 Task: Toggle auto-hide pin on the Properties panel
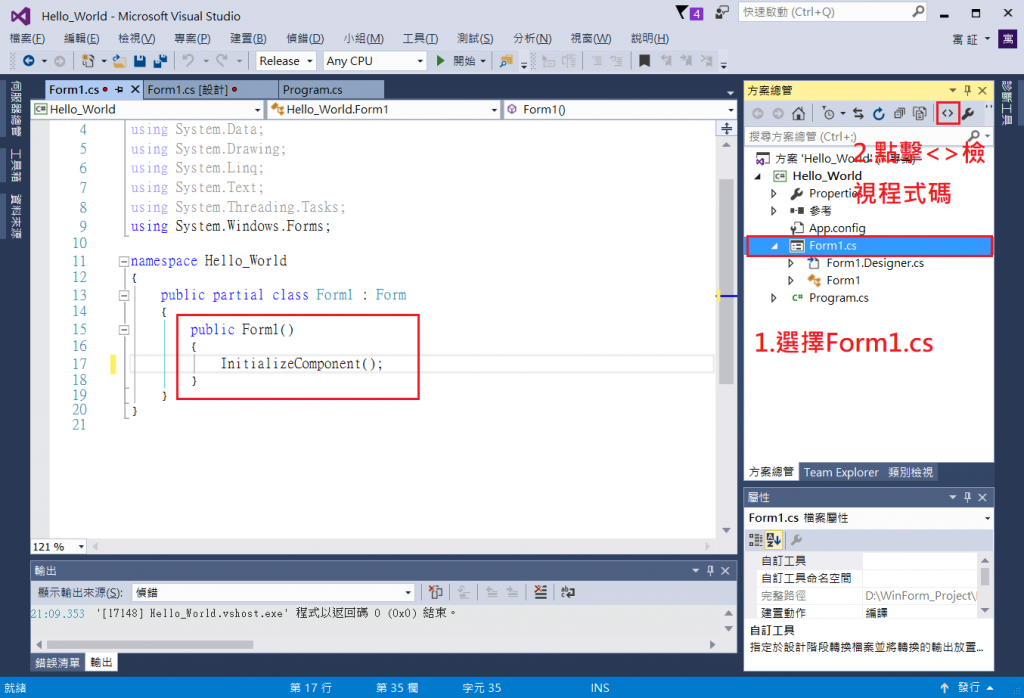968,497
